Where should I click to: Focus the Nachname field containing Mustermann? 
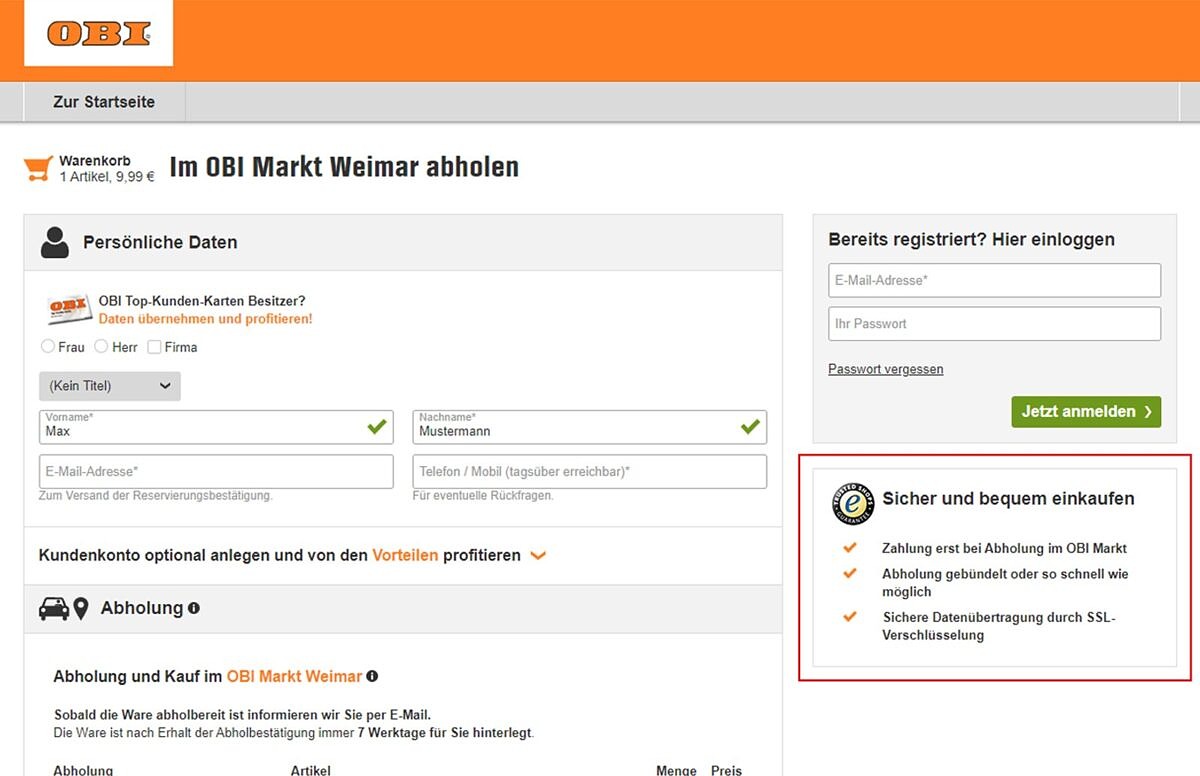(x=590, y=427)
